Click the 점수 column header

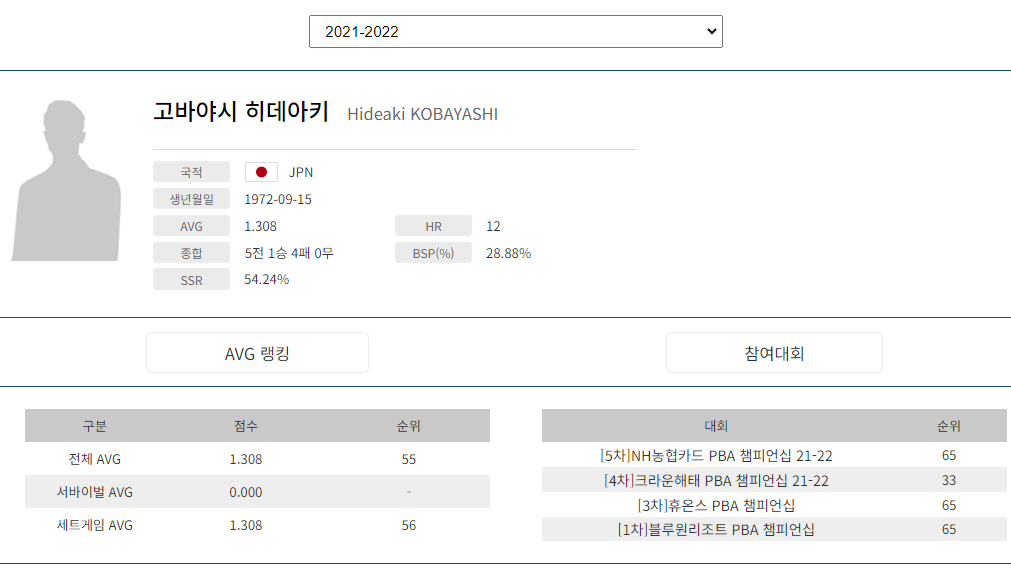(x=246, y=426)
